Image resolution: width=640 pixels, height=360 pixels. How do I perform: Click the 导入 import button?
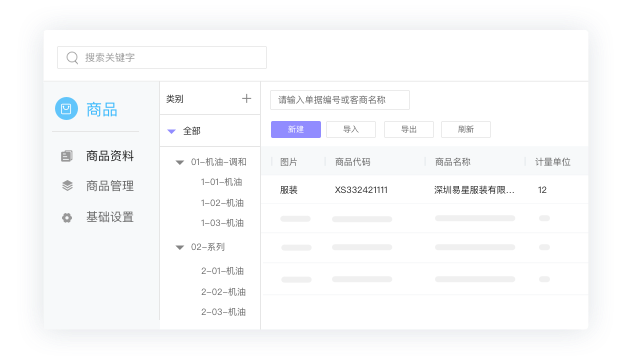click(x=351, y=129)
